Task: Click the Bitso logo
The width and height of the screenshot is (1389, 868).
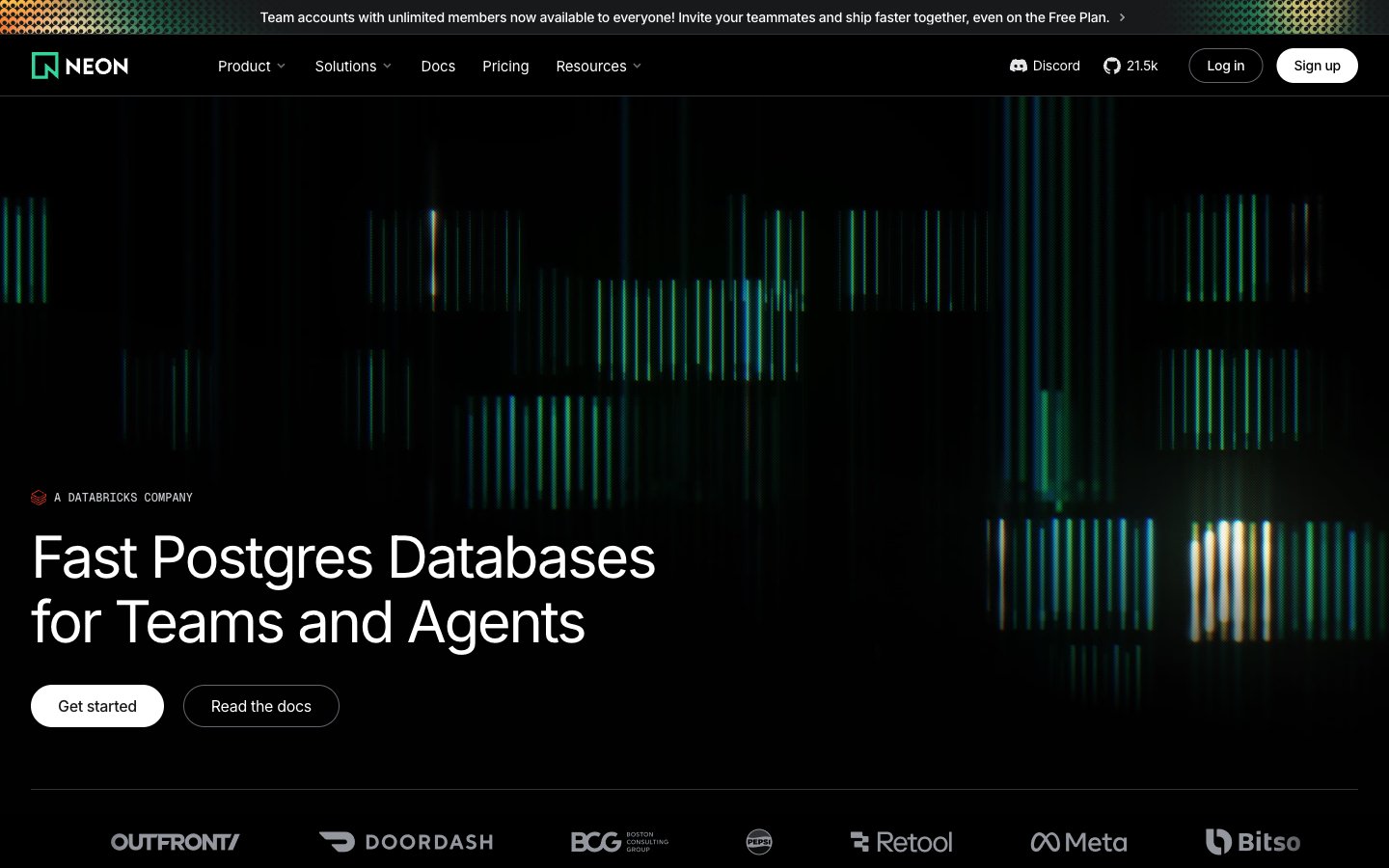Action: (1252, 842)
